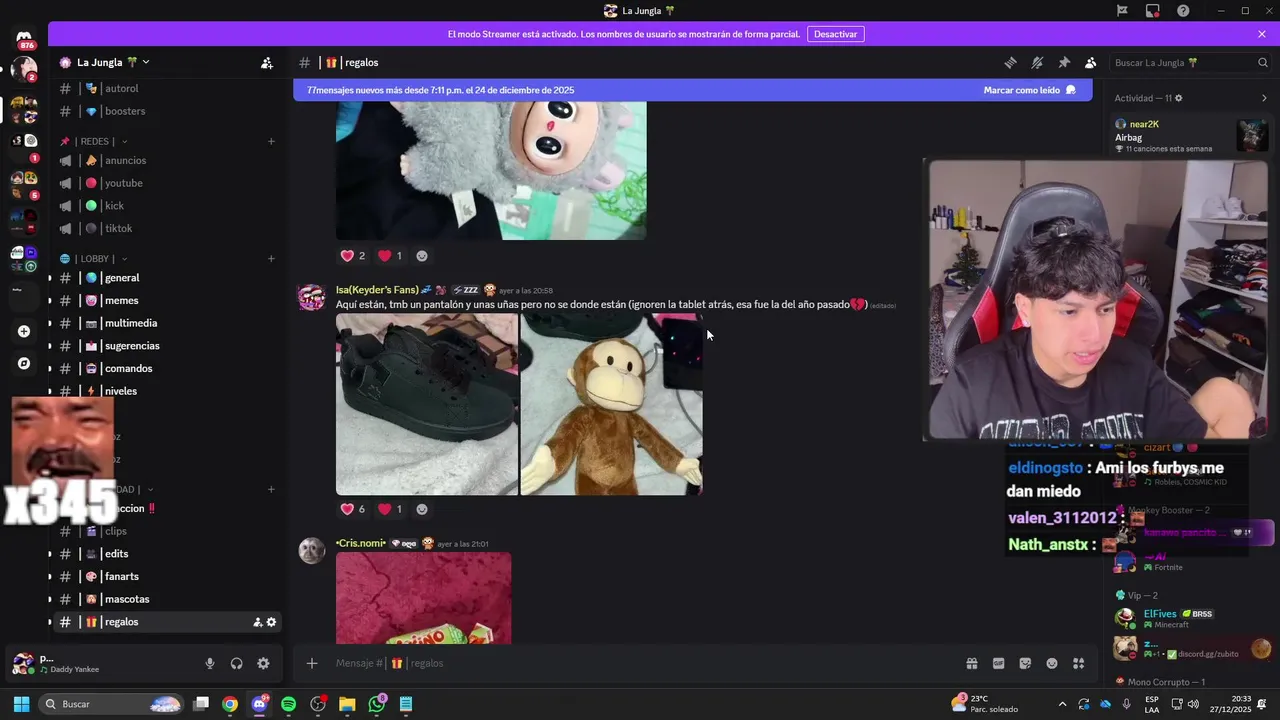
Task: Open notification settings bell icon
Action: click(1037, 62)
